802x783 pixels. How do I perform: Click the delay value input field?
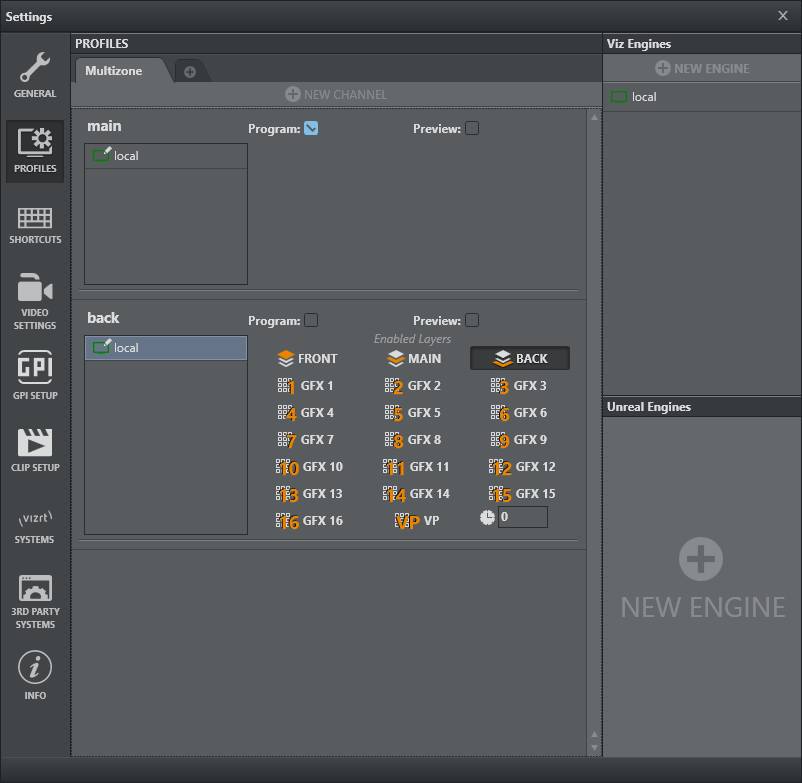coord(523,517)
